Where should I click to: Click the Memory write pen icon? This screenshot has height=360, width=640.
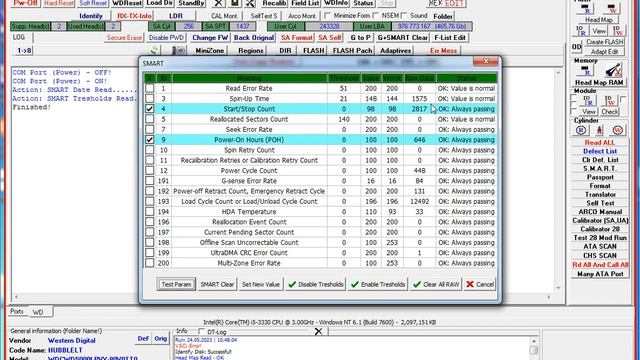pyautogui.click(x=613, y=71)
